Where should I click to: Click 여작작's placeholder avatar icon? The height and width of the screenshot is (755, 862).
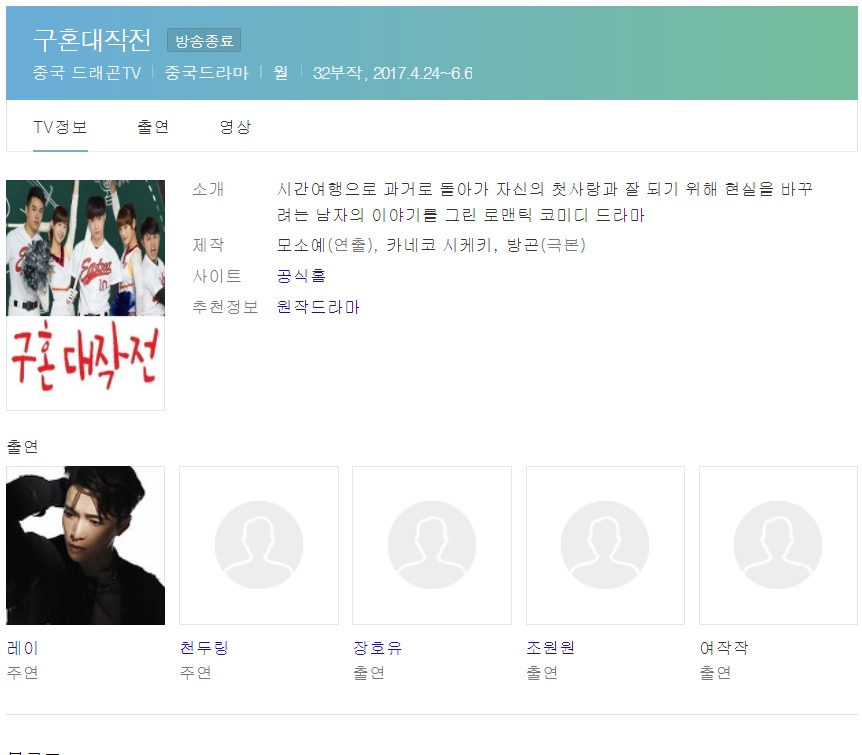[778, 545]
